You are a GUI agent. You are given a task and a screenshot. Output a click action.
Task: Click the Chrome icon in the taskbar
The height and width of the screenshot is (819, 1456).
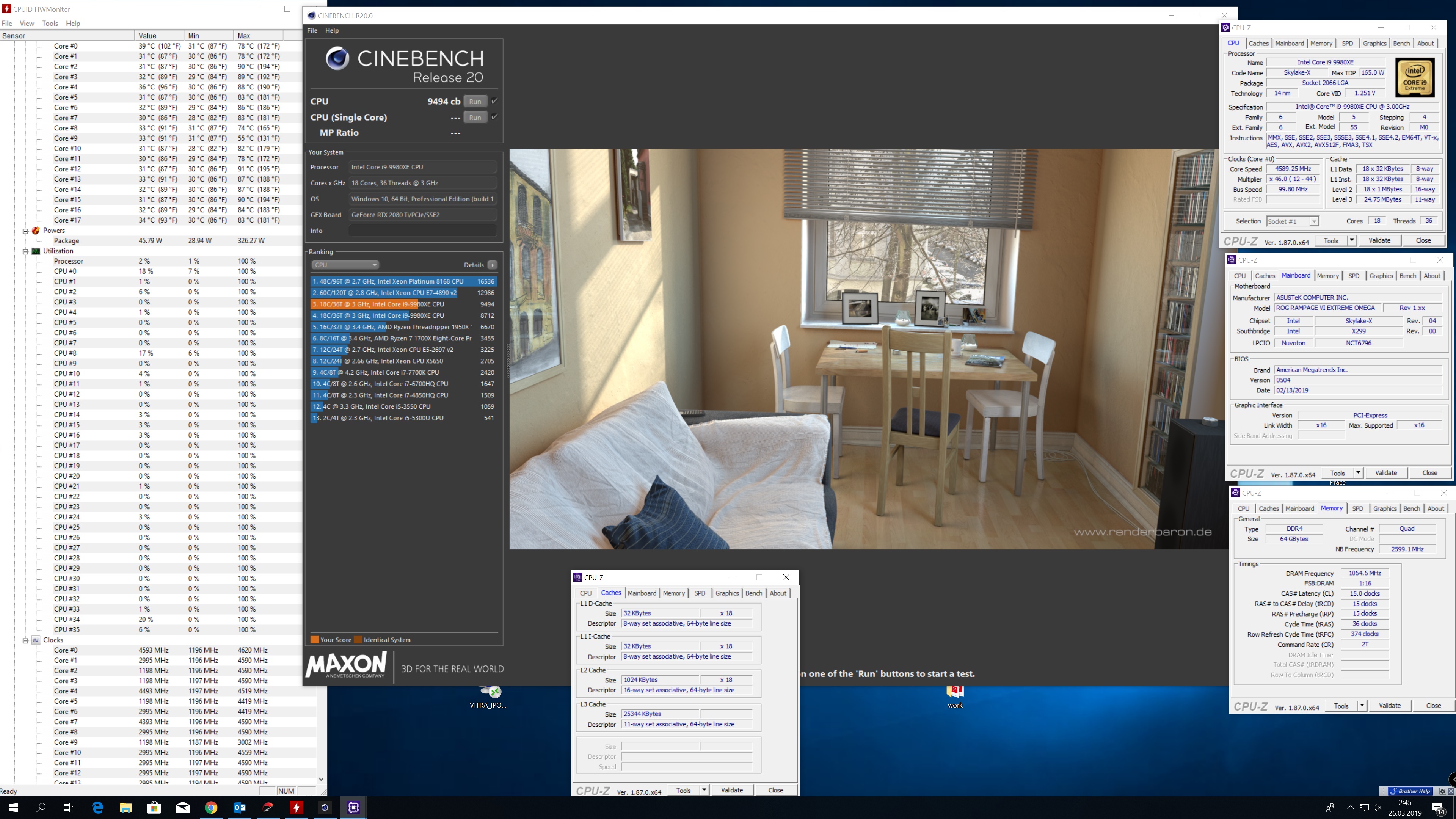point(211,808)
